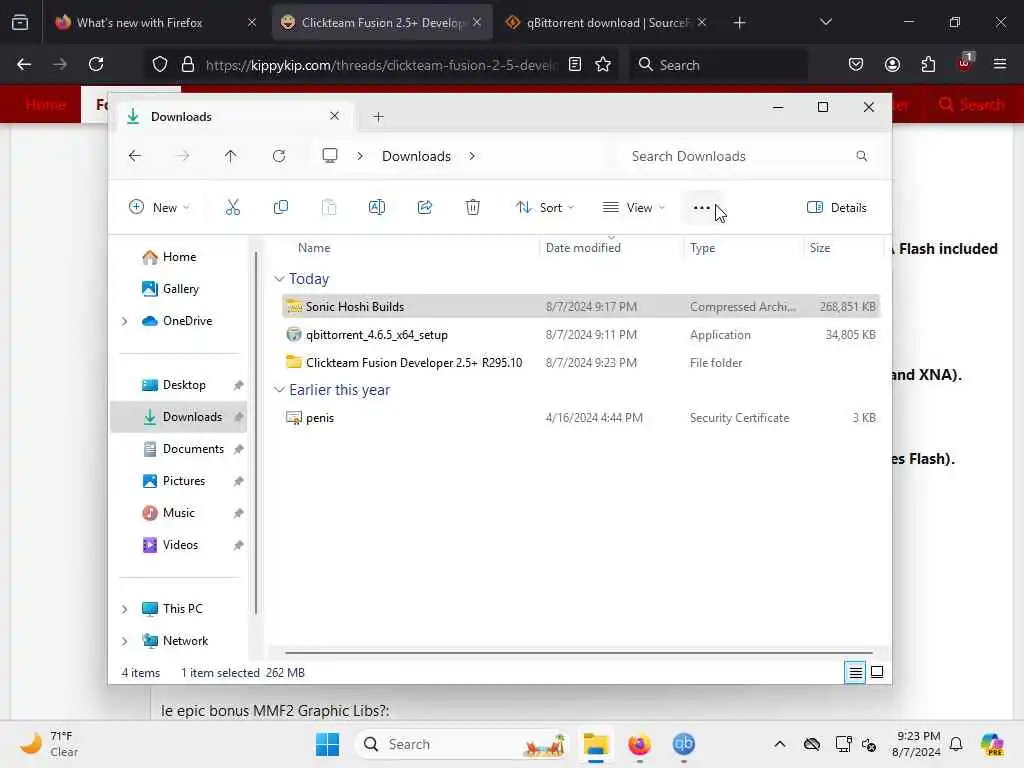
Task: Click the PC icon in the address bar
Action: 330,156
